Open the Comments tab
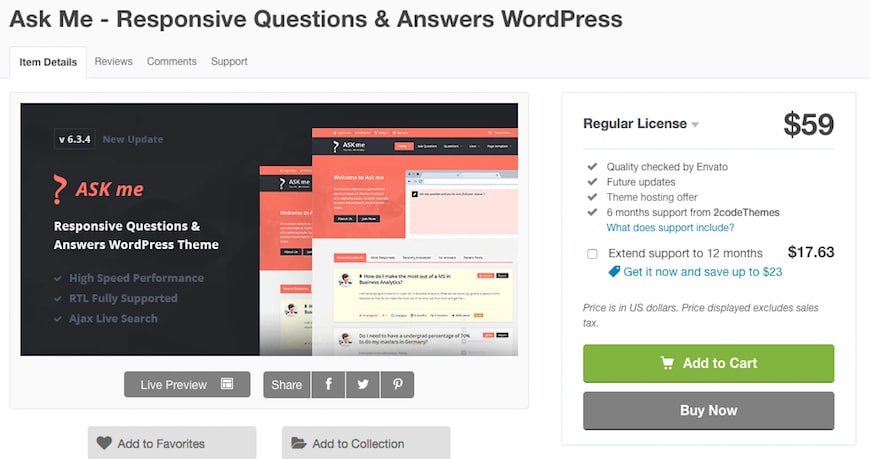 coord(171,62)
